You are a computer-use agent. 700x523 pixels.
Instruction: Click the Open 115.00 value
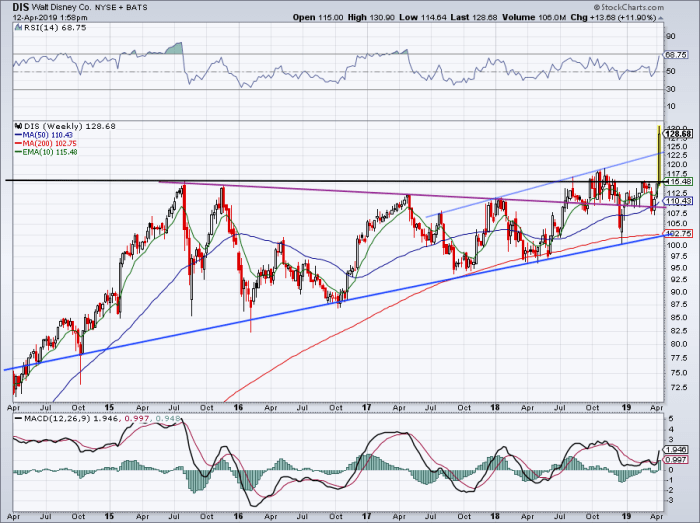(318, 17)
